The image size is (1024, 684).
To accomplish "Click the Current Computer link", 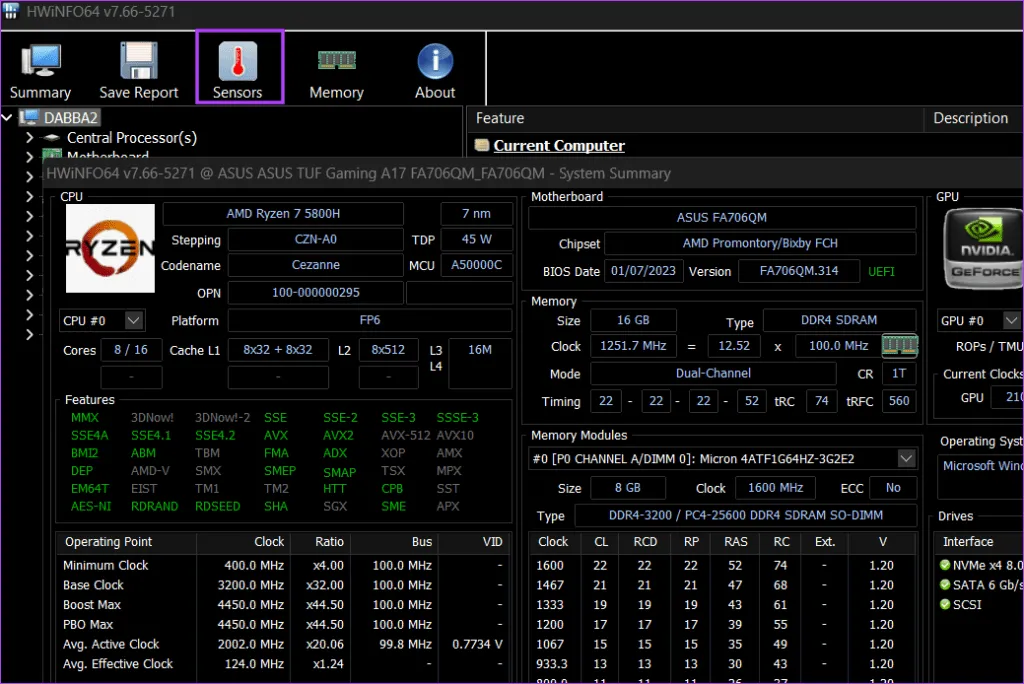I will coord(559,146).
